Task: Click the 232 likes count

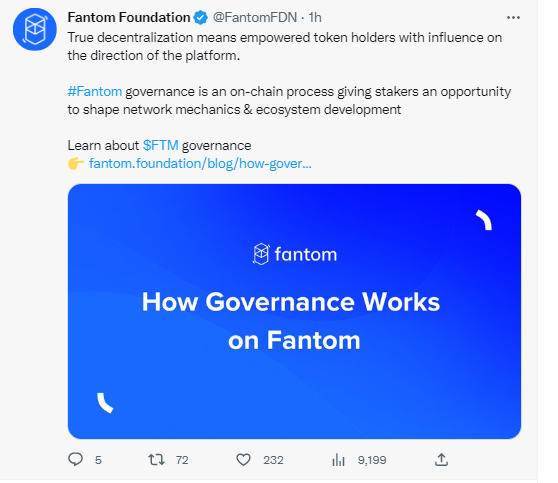Action: click(x=273, y=460)
